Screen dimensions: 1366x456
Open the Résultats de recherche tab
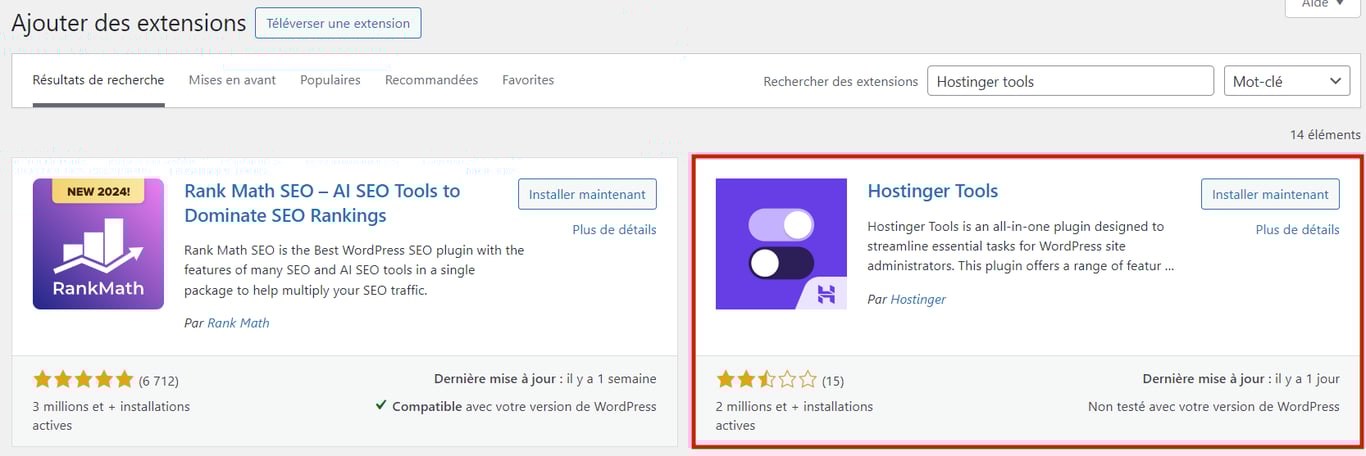(x=98, y=80)
